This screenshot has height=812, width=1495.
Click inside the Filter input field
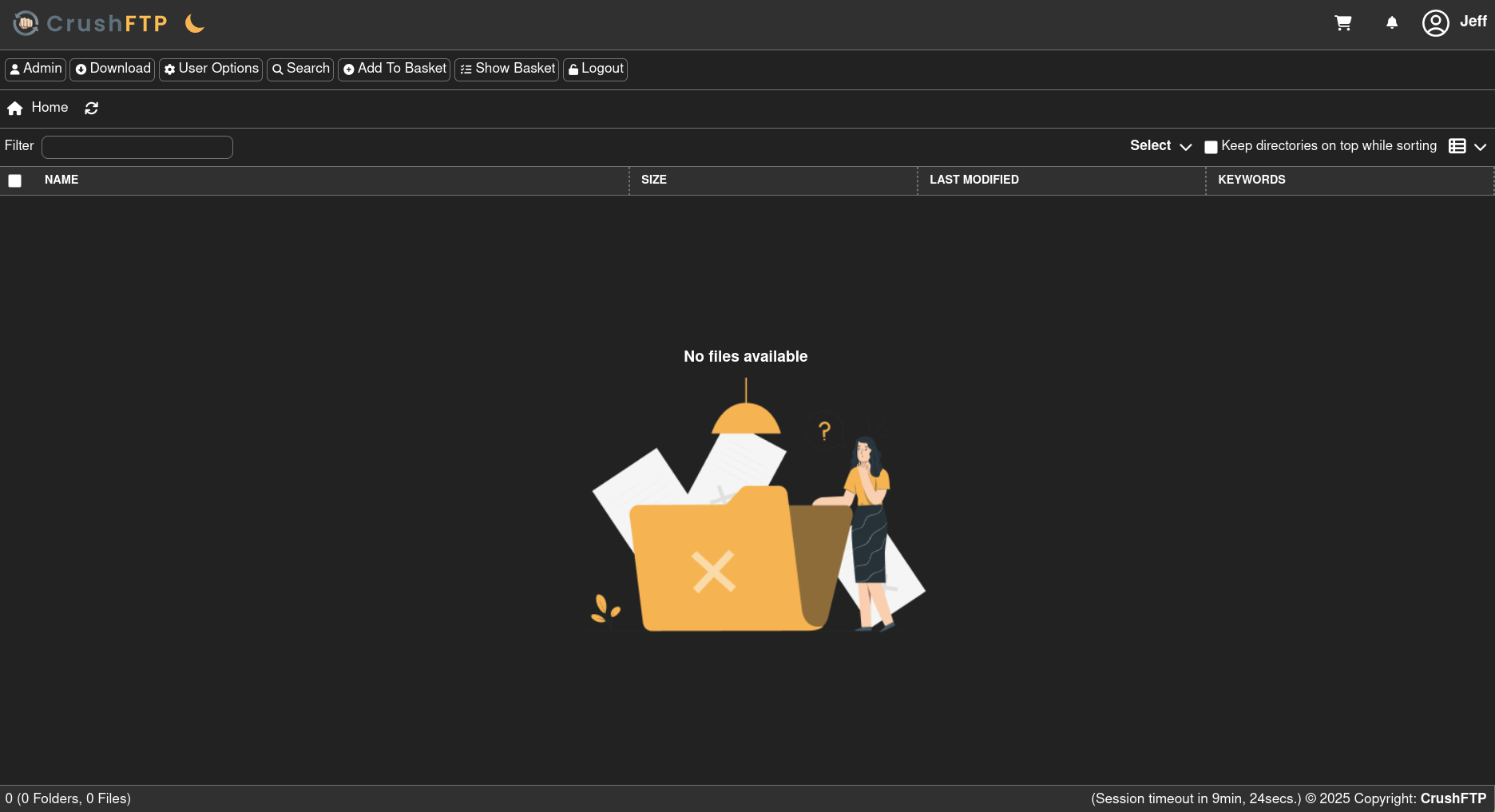click(137, 147)
